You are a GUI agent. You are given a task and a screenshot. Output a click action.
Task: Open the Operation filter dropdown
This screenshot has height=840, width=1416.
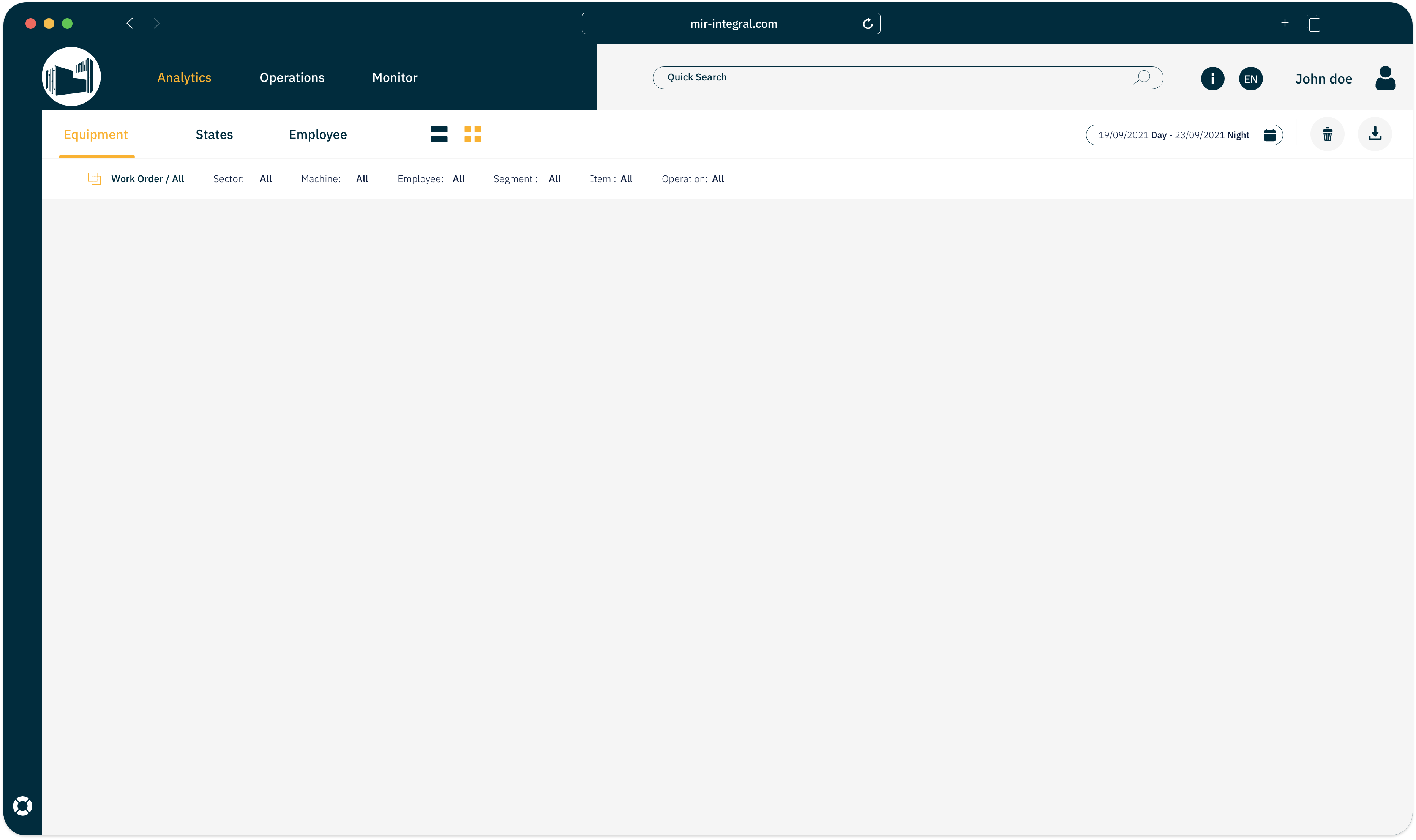click(x=692, y=179)
